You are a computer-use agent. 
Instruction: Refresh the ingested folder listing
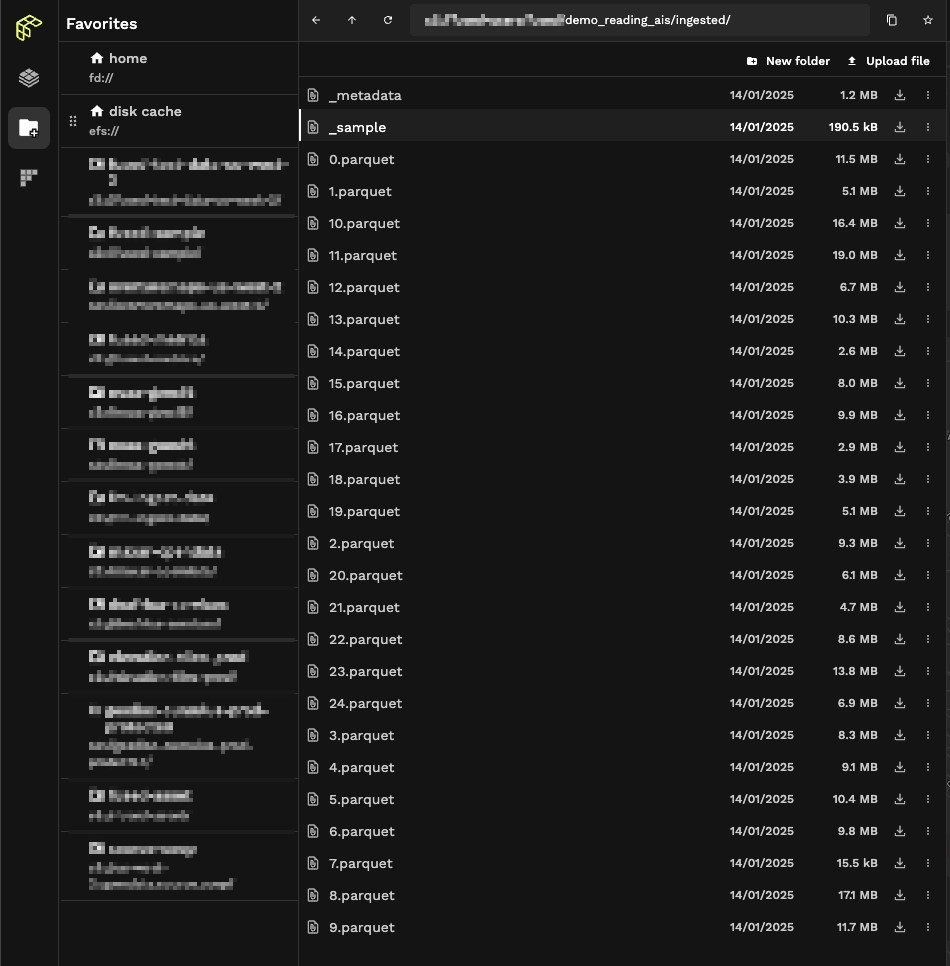coord(388,20)
